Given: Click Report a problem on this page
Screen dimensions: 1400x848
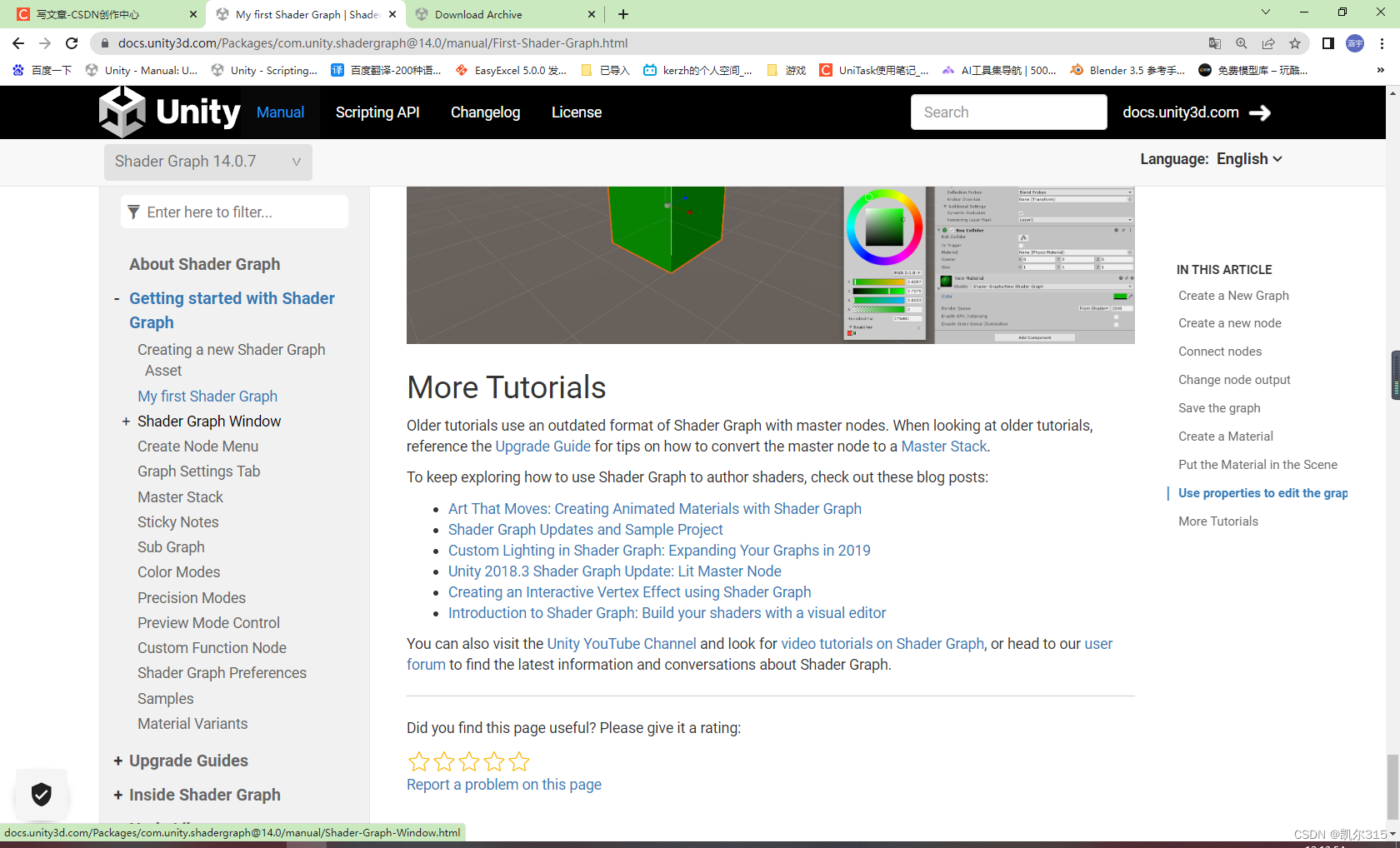Looking at the screenshot, I should pos(504,785).
